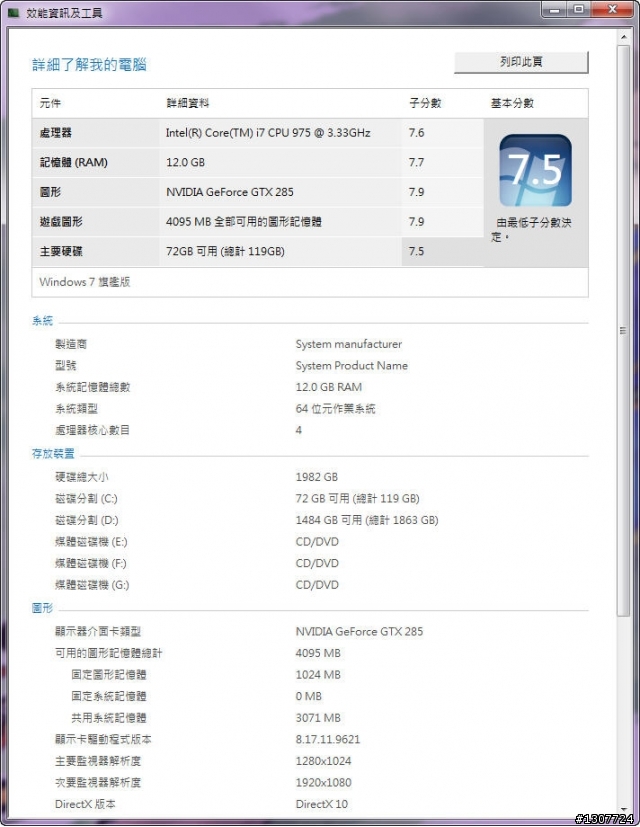The image size is (640, 827).
Task: Select the 記憶體 (RAM) row label
Action: 73,162
